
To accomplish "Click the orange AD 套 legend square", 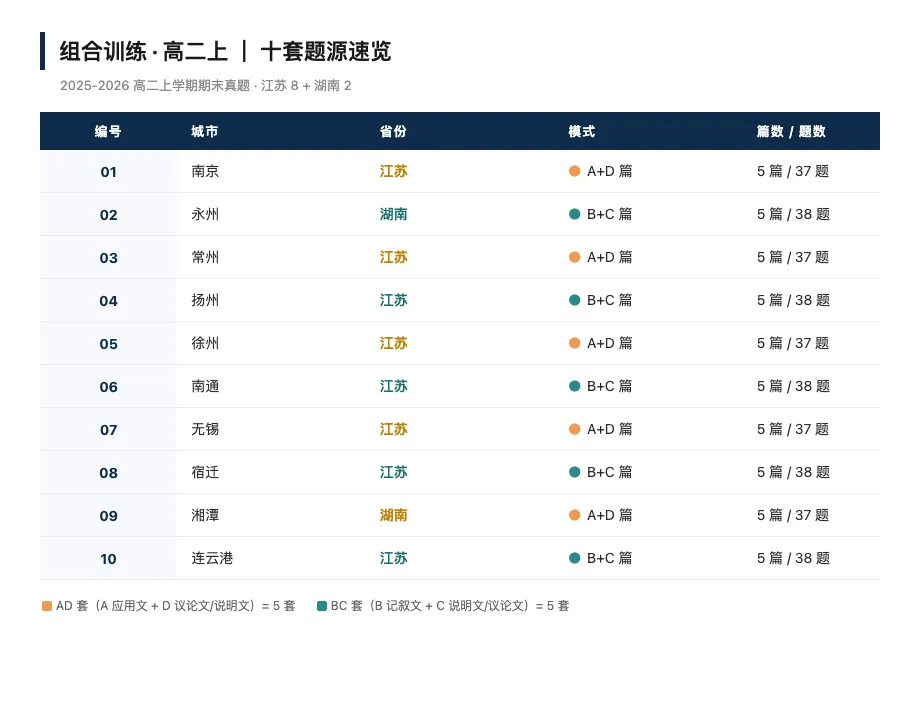I will point(47,606).
